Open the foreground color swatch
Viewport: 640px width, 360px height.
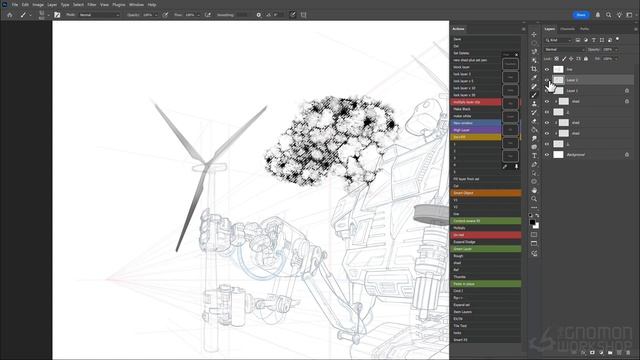click(532, 222)
